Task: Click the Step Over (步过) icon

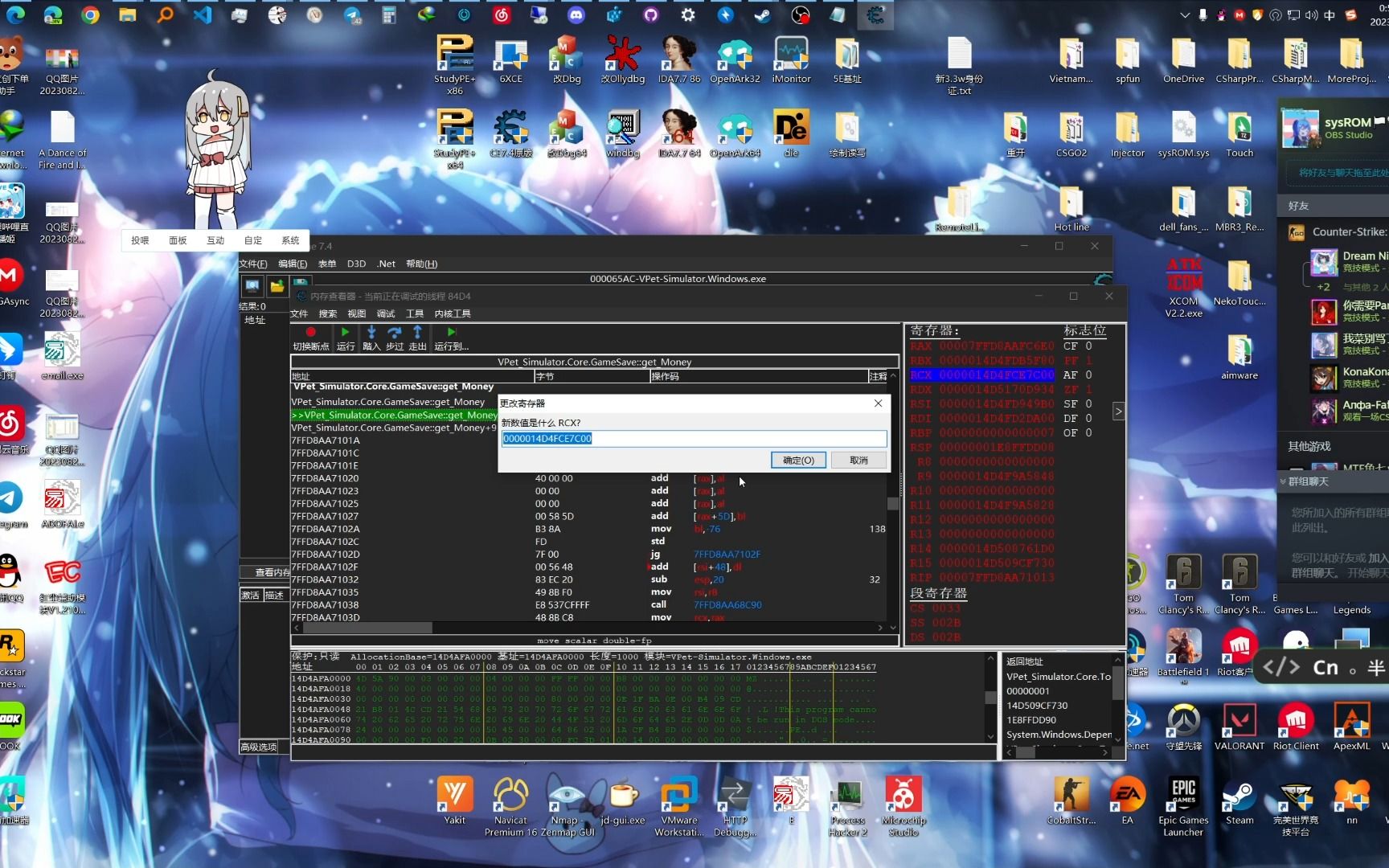Action: coord(394,332)
